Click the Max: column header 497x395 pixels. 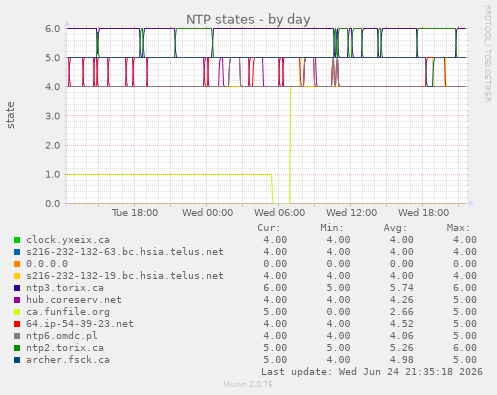click(x=458, y=228)
